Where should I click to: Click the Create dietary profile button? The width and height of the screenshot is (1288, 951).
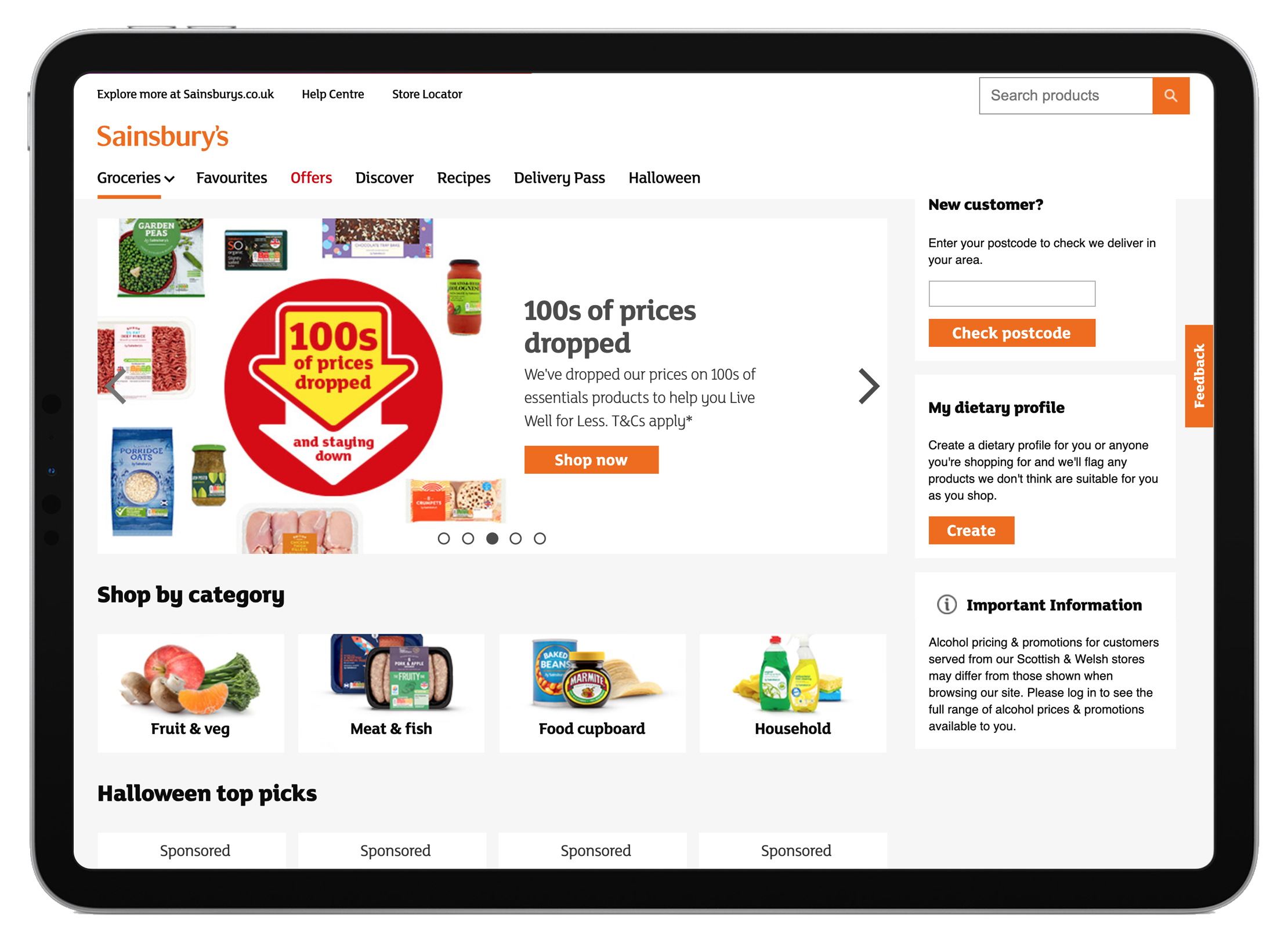(971, 531)
